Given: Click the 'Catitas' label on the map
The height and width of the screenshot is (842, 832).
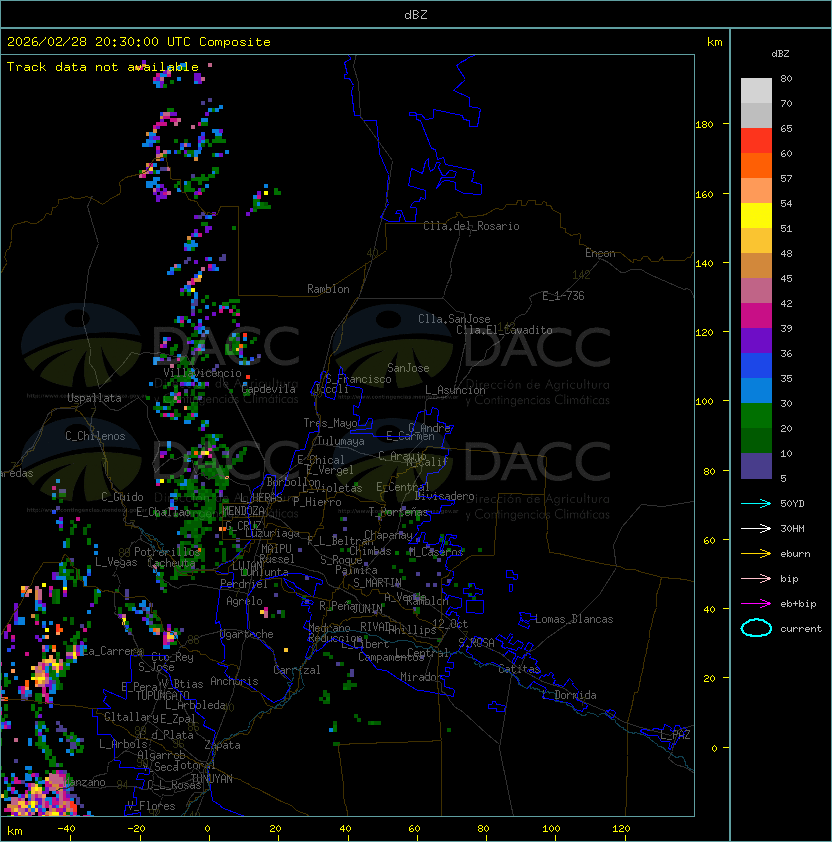Looking at the screenshot, I should click(519, 669).
